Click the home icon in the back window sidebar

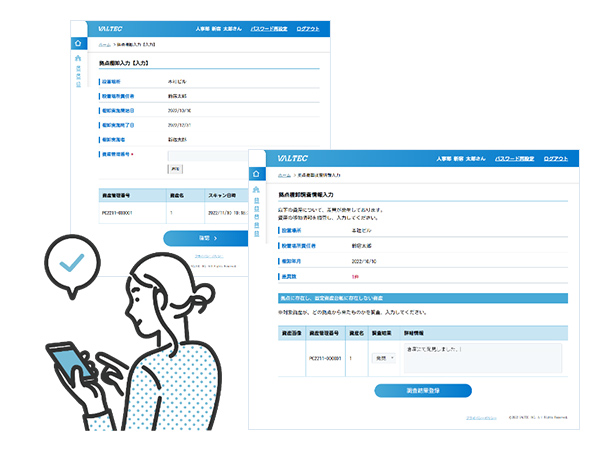tap(78, 44)
